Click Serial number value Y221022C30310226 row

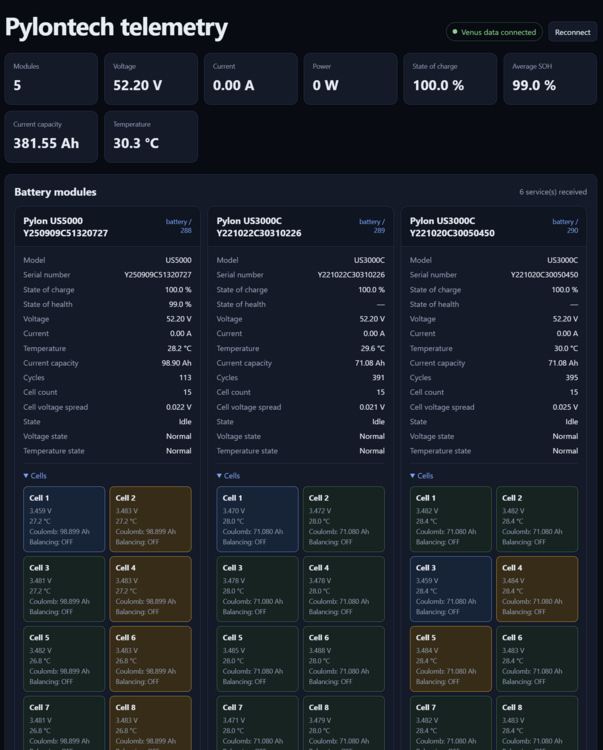351,275
